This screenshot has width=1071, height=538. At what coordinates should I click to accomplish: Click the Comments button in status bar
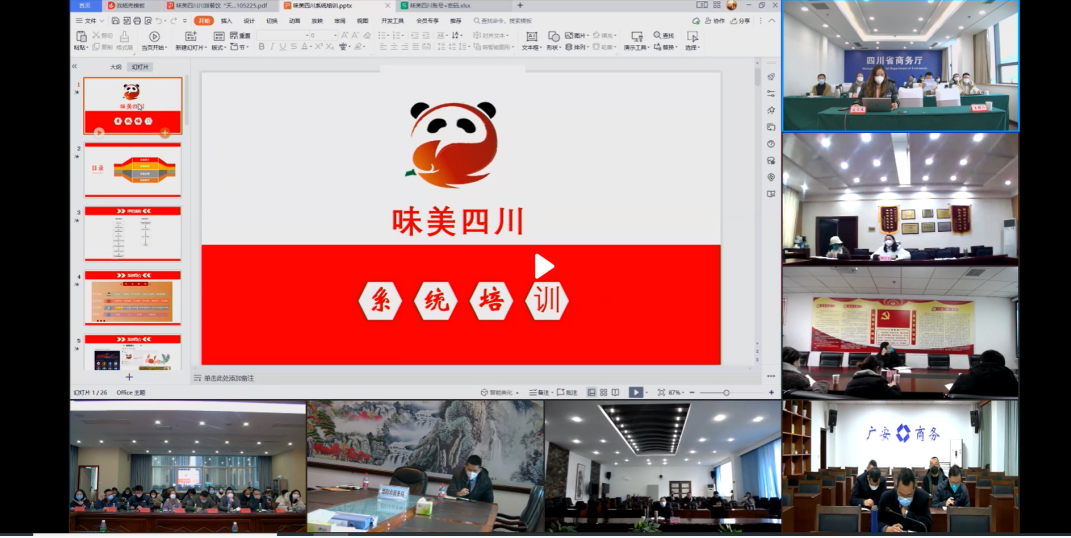pyautogui.click(x=567, y=393)
